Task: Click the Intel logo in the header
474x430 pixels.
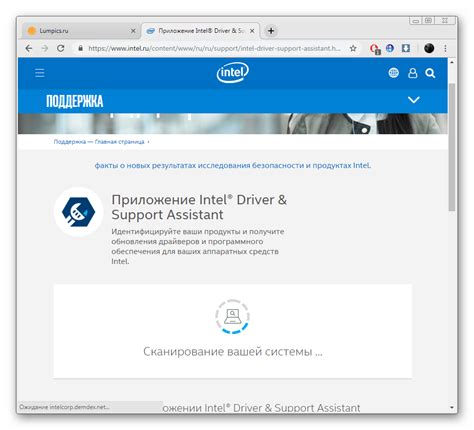Action: [233, 72]
